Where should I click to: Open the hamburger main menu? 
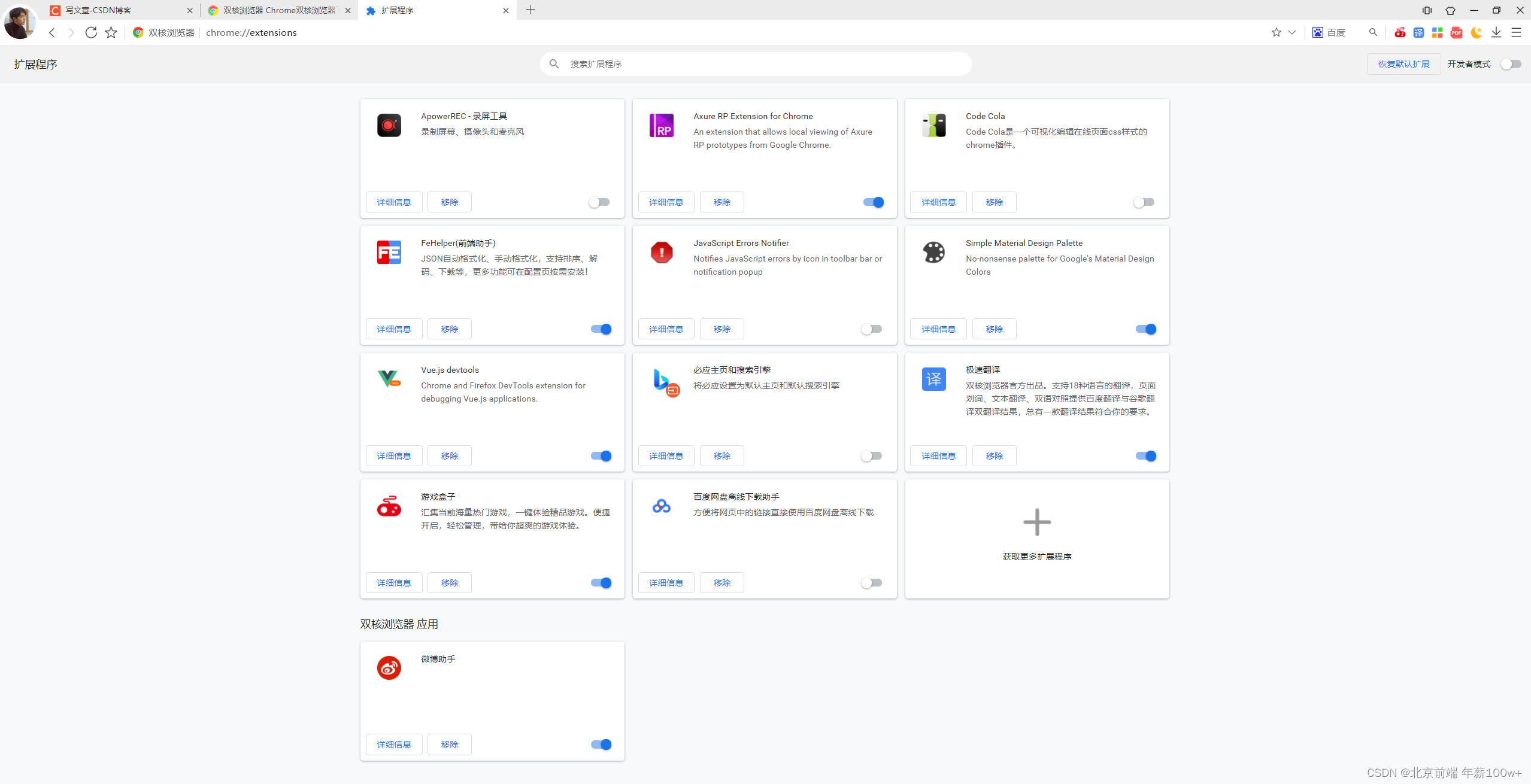1515,33
